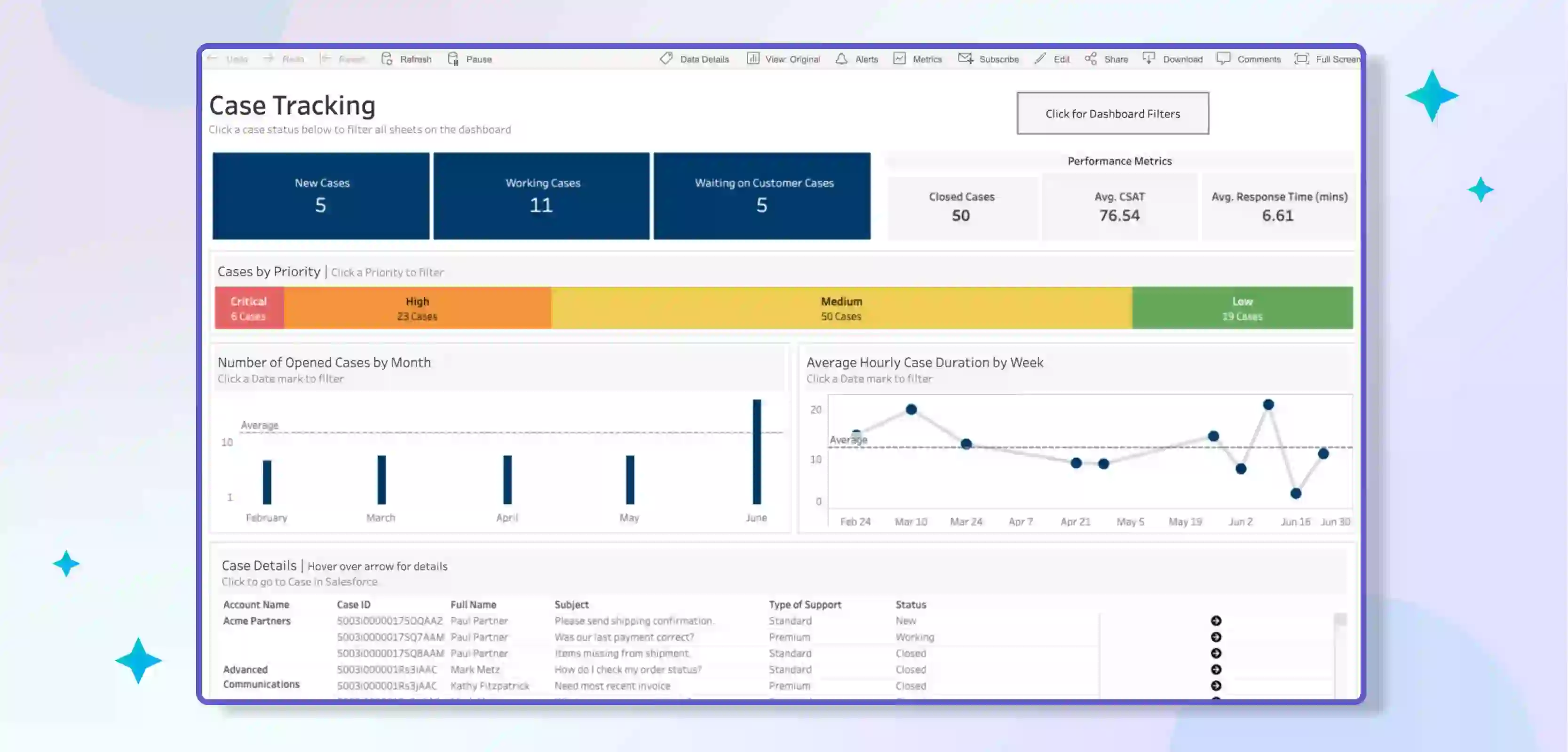This screenshot has height=752, width=1568.
Task: Expand the View: Original menu
Action: point(784,59)
